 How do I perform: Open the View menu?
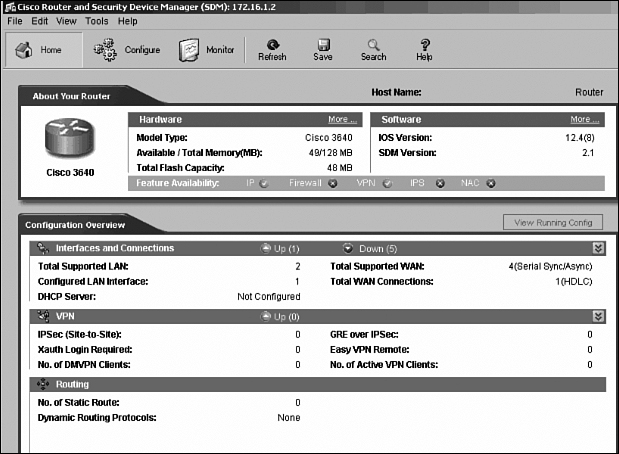(x=66, y=21)
